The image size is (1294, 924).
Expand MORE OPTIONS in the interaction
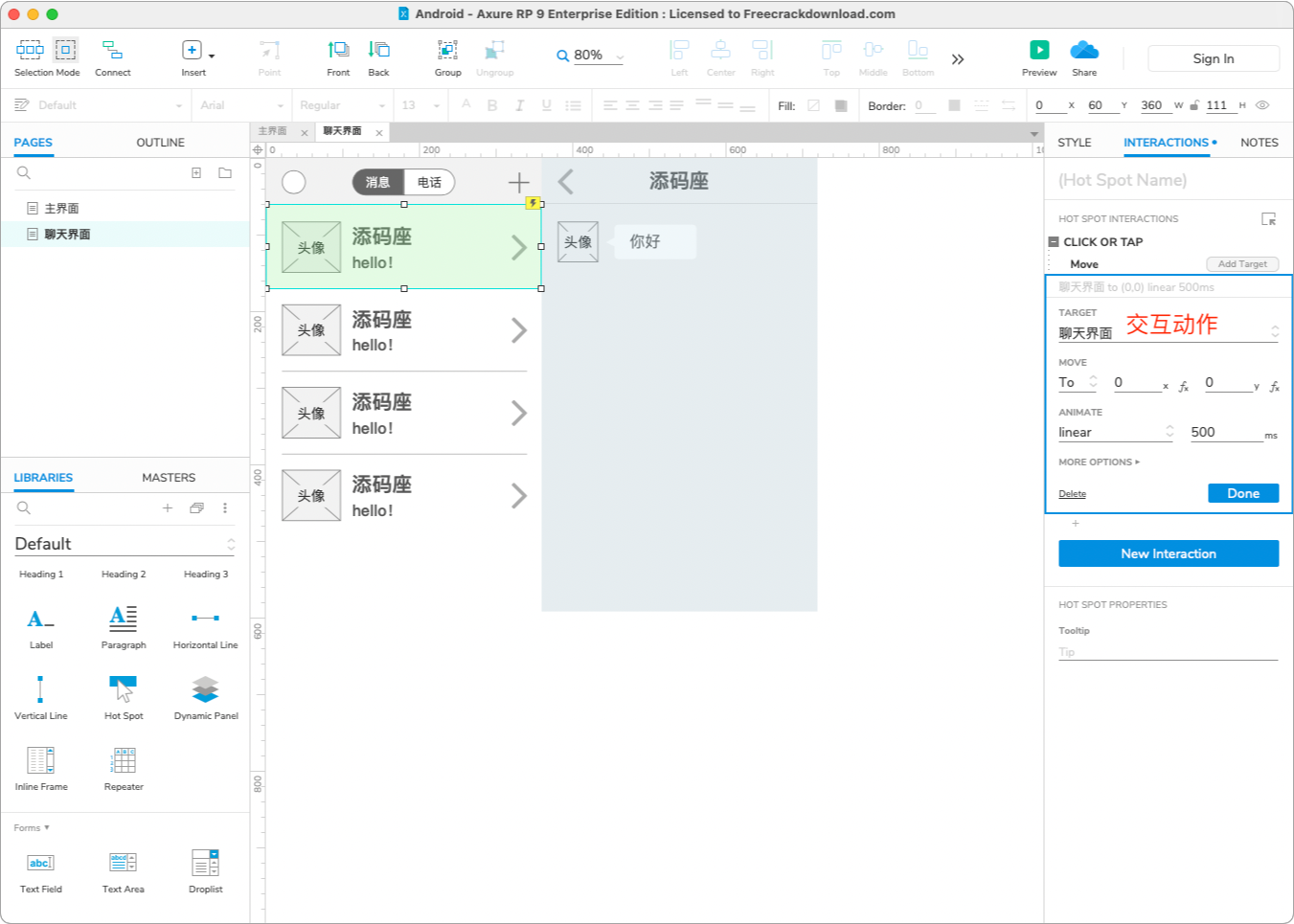click(x=1099, y=462)
